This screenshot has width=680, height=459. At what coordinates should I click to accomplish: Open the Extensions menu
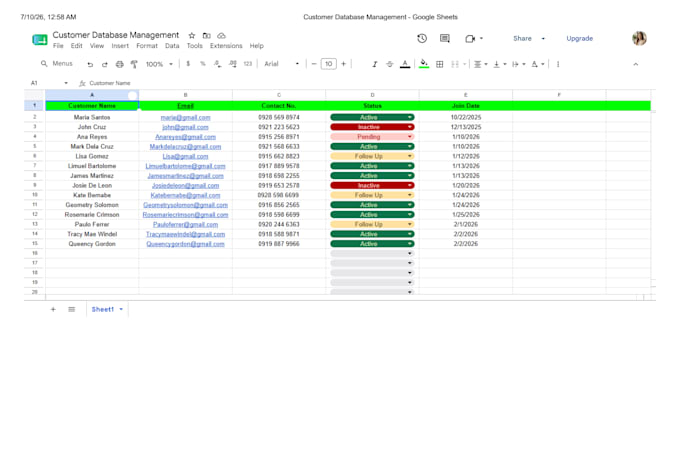(x=226, y=46)
